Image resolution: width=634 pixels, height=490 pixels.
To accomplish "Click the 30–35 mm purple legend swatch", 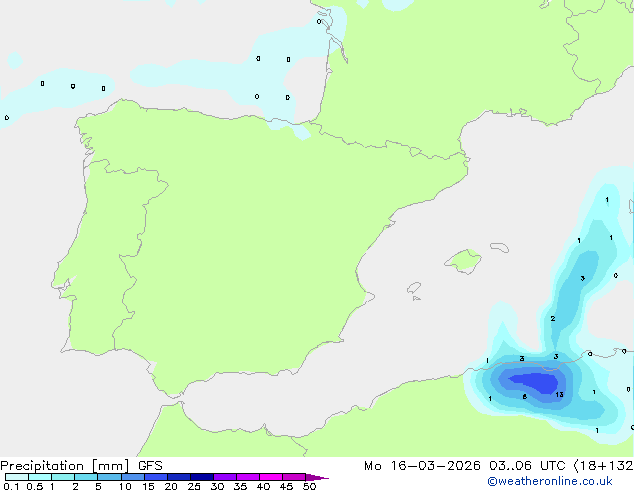I will click(x=225, y=477).
